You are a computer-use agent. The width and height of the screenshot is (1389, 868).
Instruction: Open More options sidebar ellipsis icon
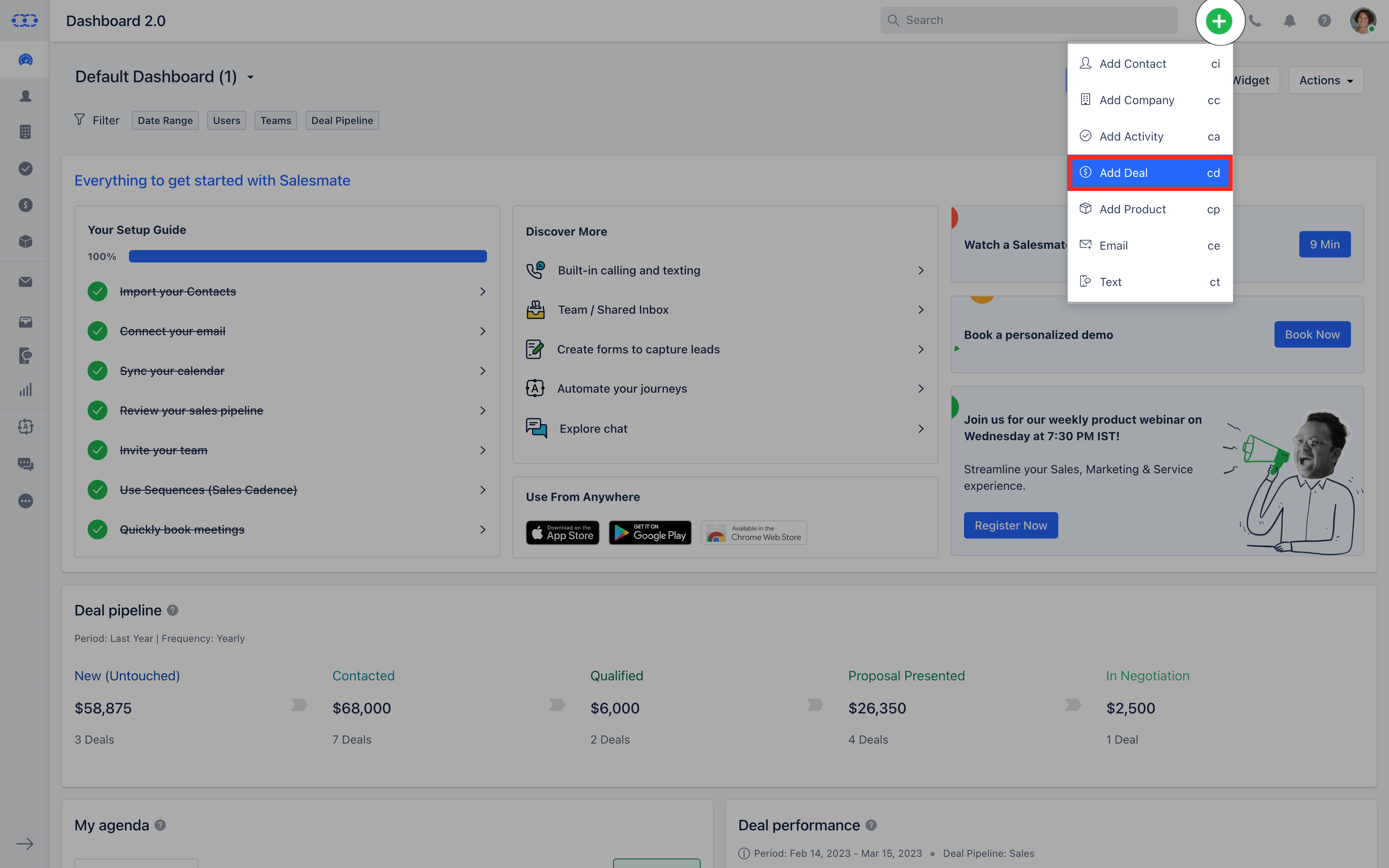[25, 501]
